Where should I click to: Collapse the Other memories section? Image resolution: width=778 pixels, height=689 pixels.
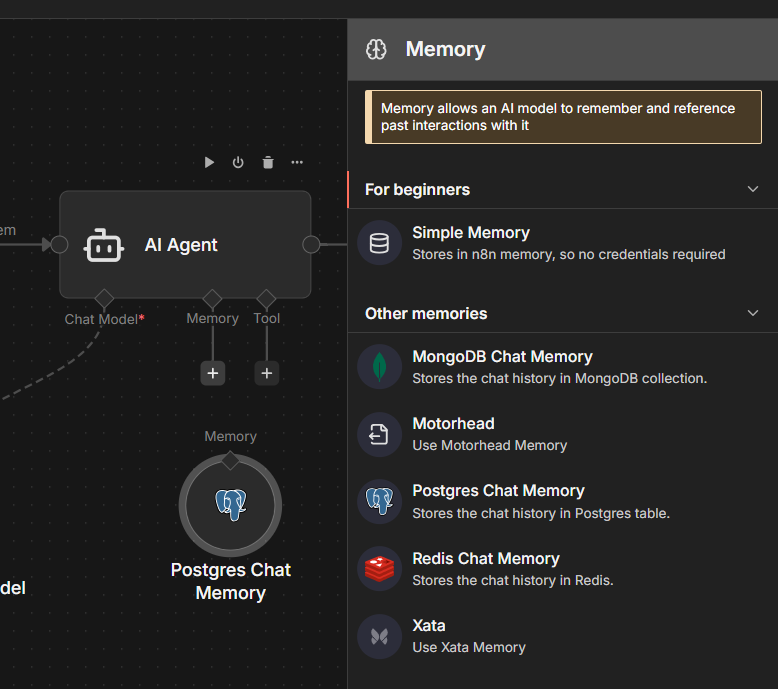tap(753, 313)
